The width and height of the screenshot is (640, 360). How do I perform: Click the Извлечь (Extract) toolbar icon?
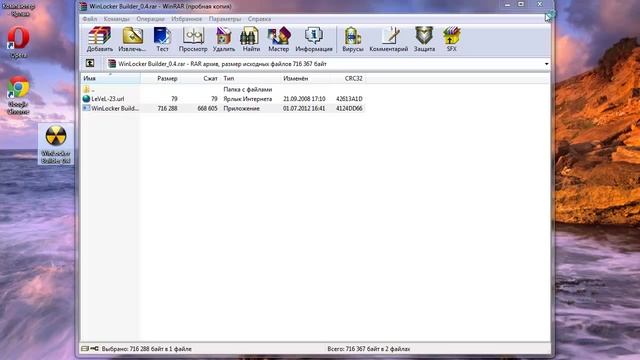click(x=132, y=39)
